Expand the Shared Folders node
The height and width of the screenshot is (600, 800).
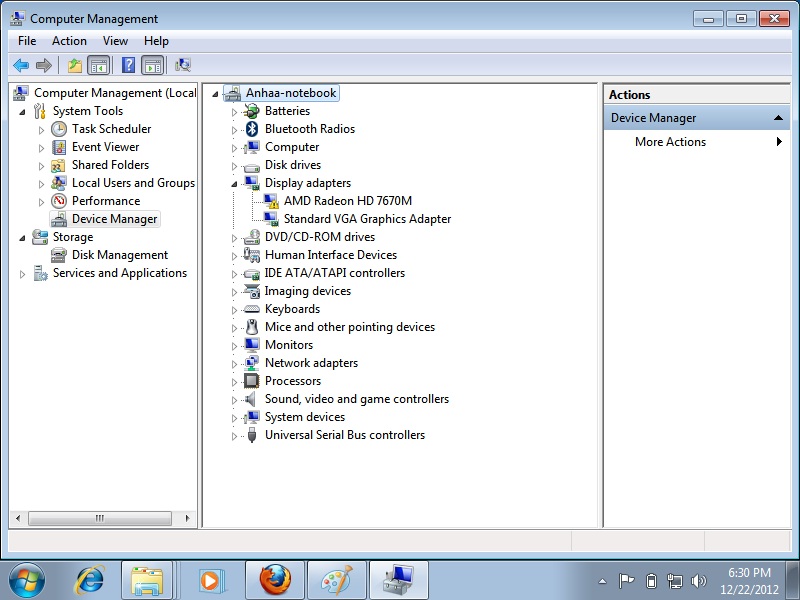[x=41, y=166]
